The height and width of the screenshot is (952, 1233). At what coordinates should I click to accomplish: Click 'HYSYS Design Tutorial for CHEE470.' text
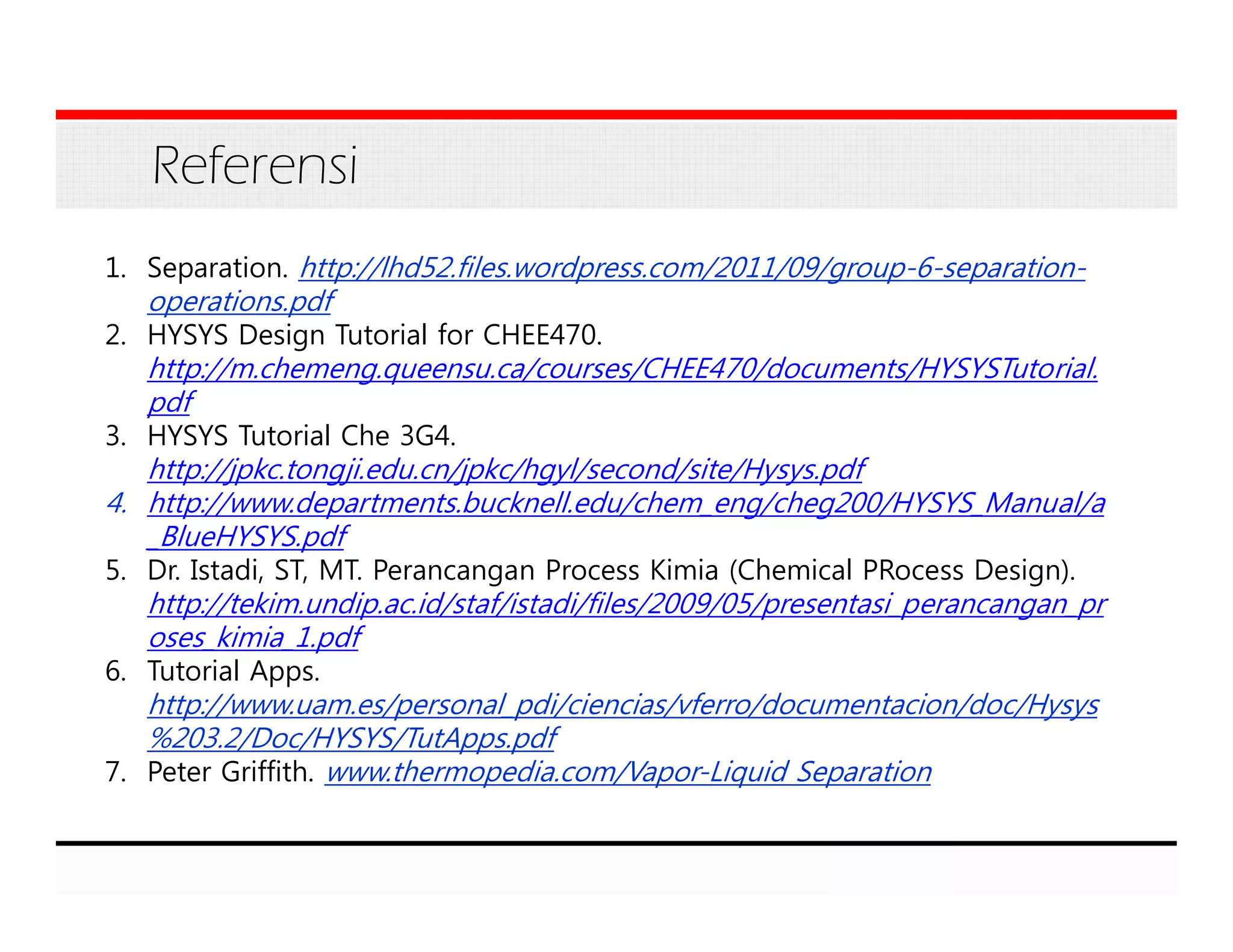[x=374, y=335]
